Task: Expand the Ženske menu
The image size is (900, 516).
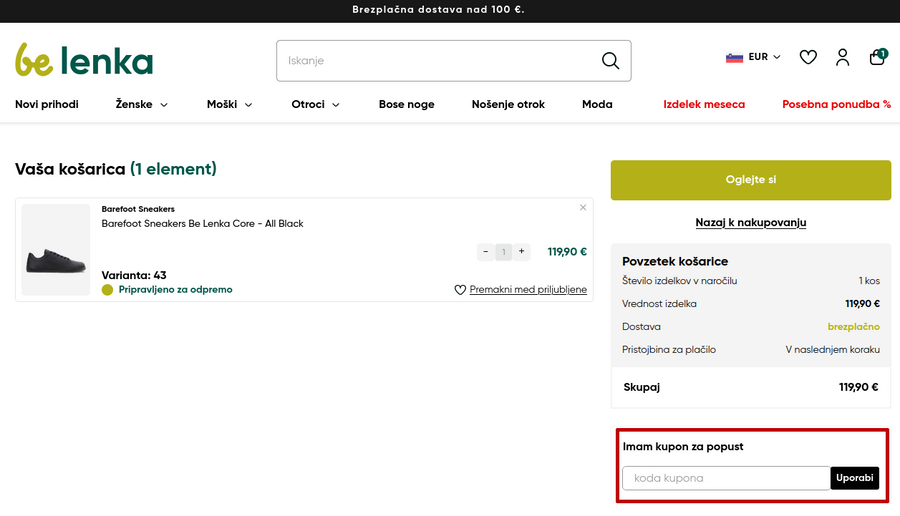Action: (x=141, y=104)
